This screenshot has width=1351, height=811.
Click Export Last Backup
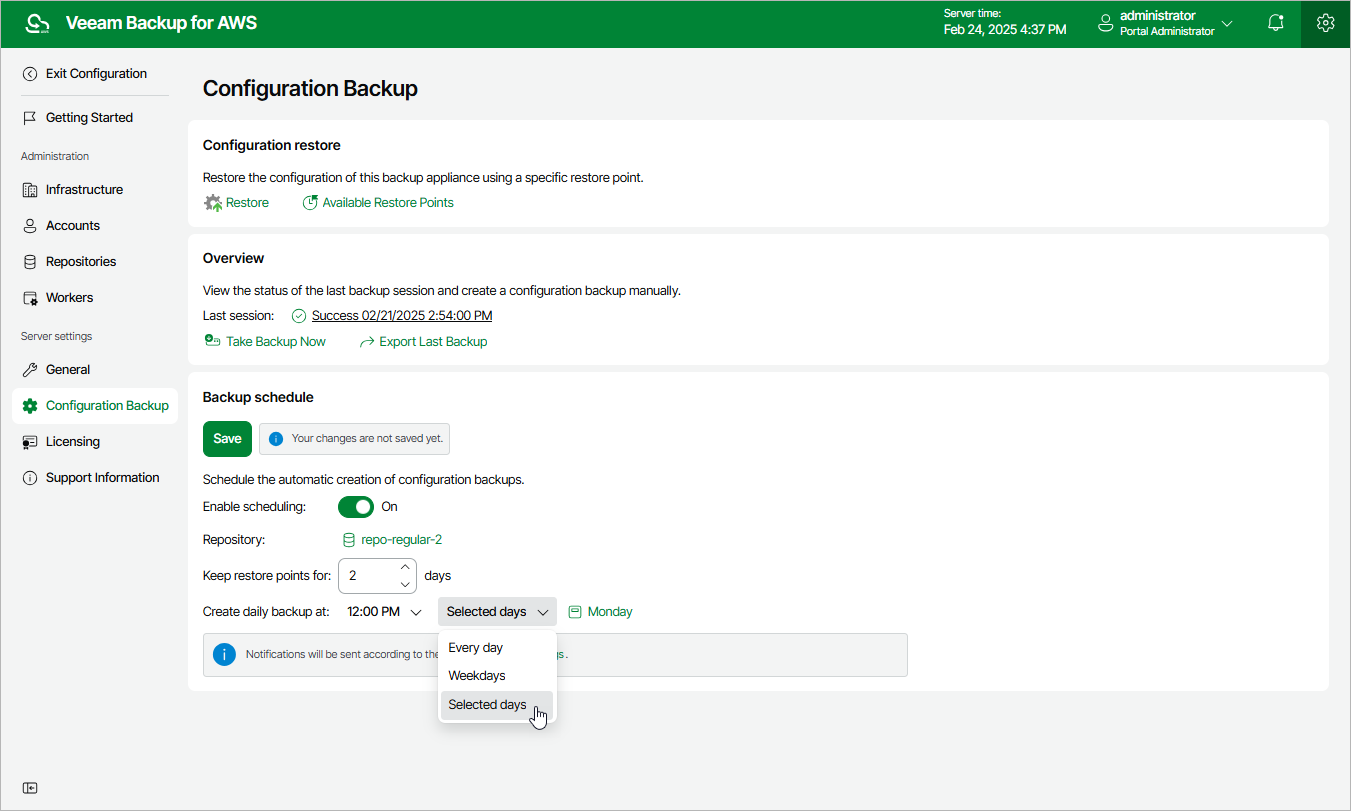pos(433,342)
